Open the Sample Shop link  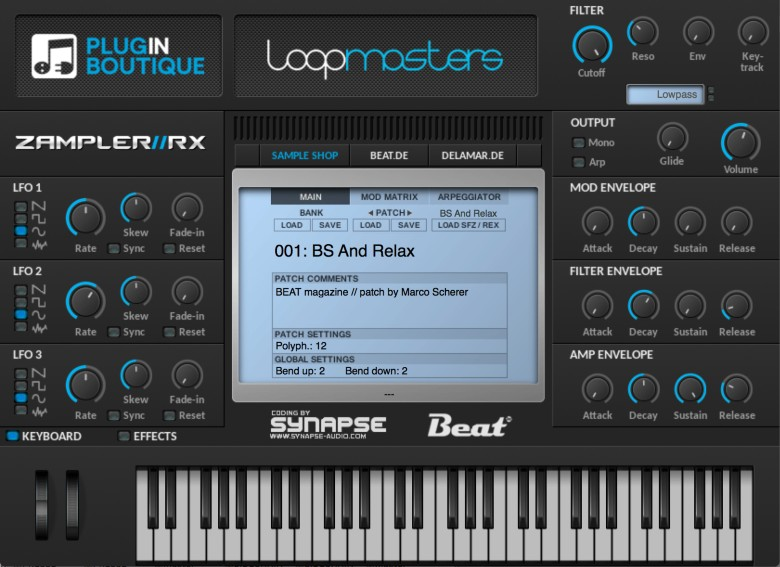pos(304,156)
